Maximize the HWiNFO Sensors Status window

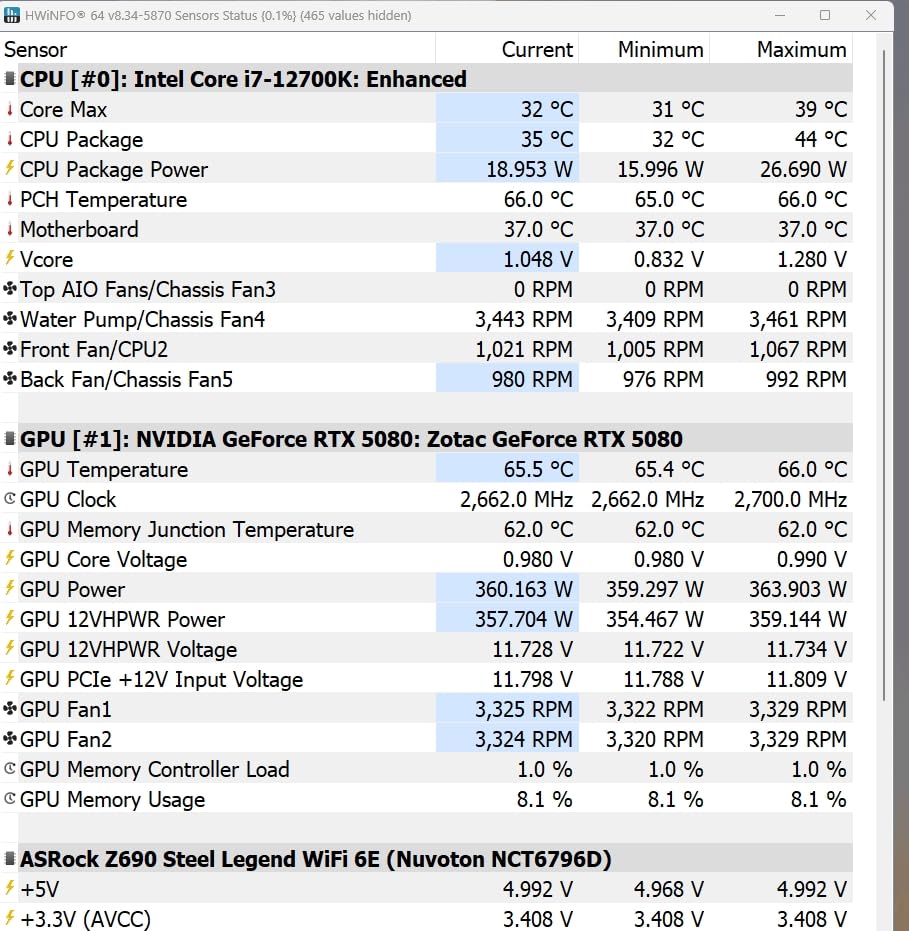pos(825,15)
